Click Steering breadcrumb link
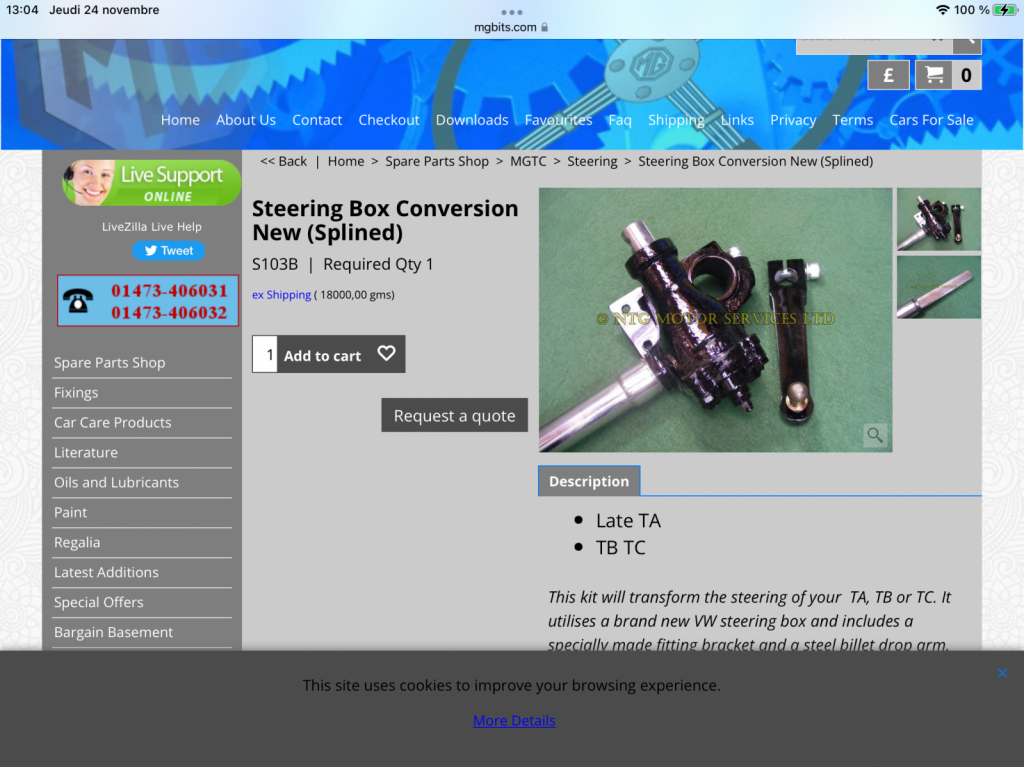The width and height of the screenshot is (1024, 767). pos(592,161)
